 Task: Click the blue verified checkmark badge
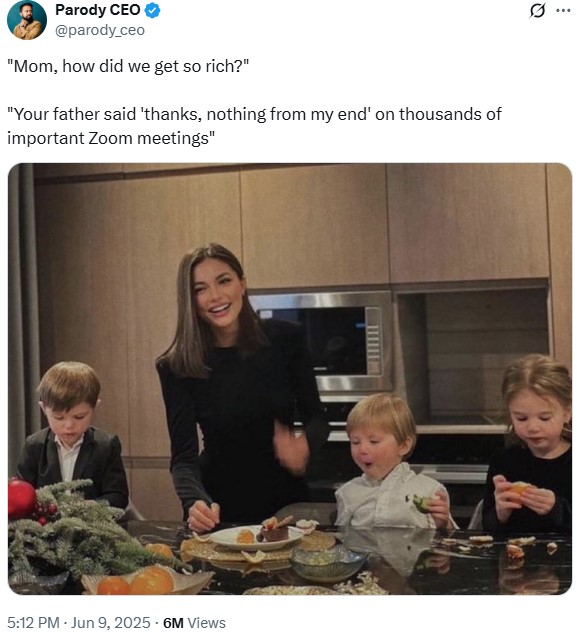(152, 10)
